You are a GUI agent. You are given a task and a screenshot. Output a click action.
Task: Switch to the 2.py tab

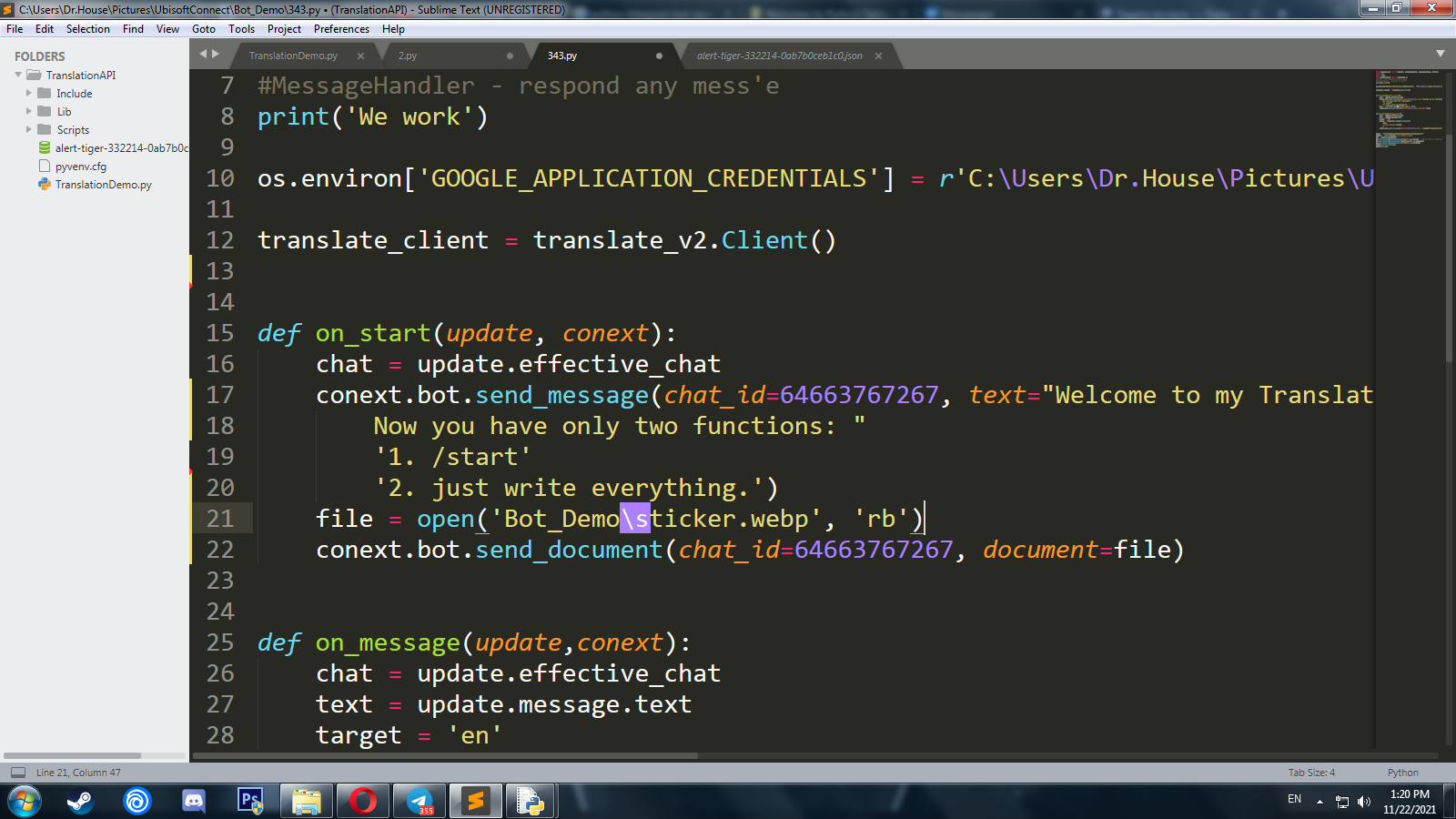coord(408,56)
